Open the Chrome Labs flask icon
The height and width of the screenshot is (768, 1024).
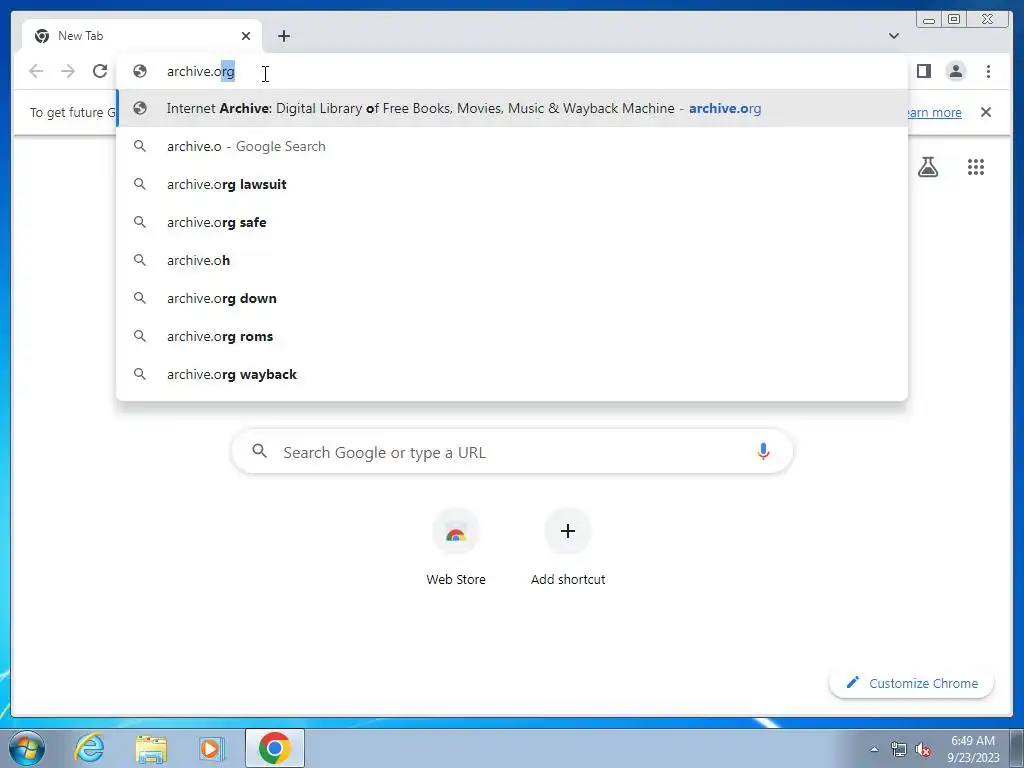coord(928,167)
